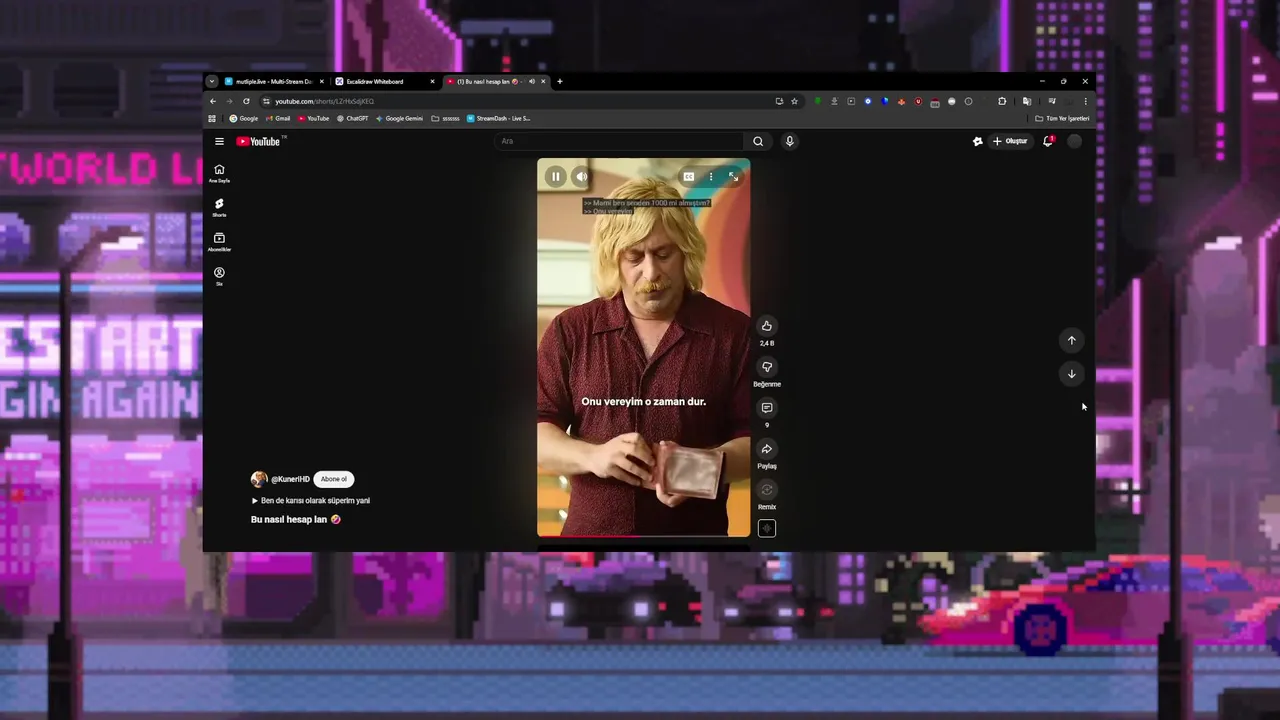Expand the Short to full screen

pos(733,177)
